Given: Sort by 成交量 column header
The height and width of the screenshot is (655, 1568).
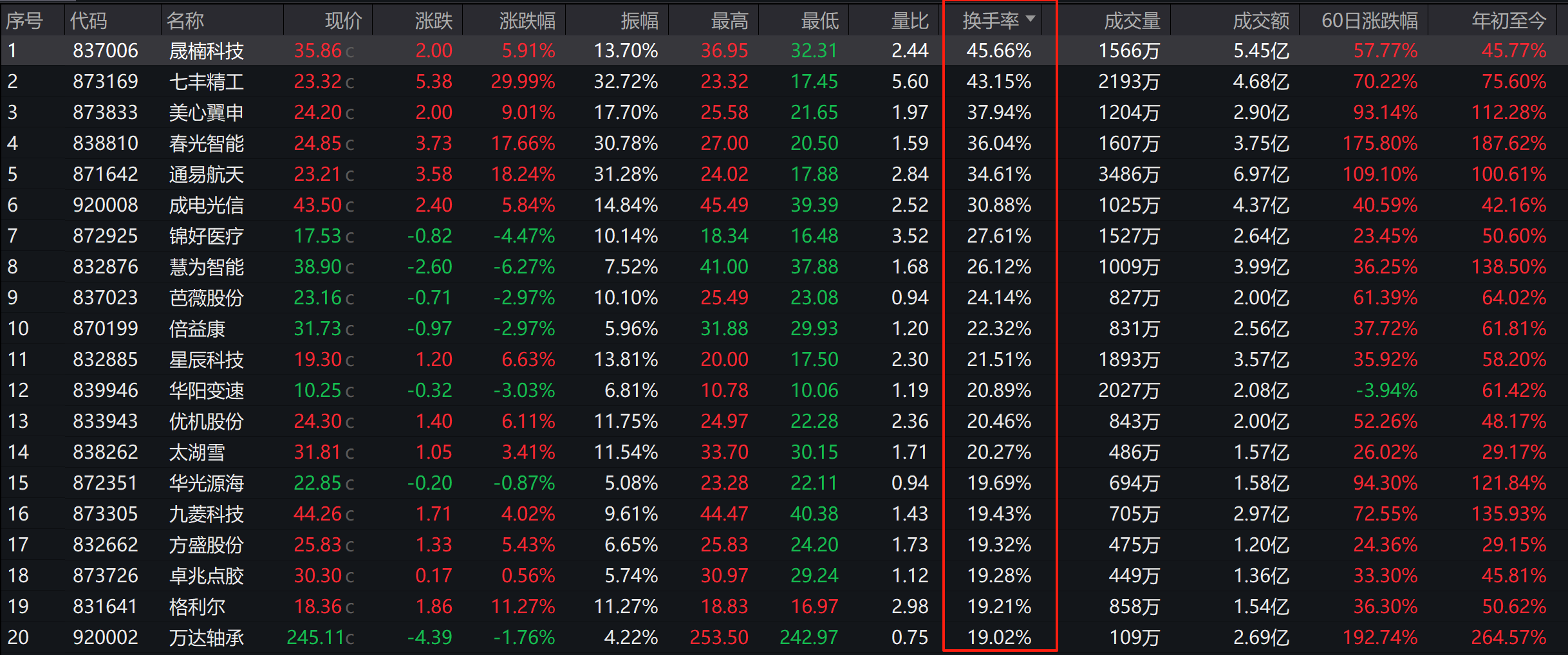Looking at the screenshot, I should tap(1132, 21).
